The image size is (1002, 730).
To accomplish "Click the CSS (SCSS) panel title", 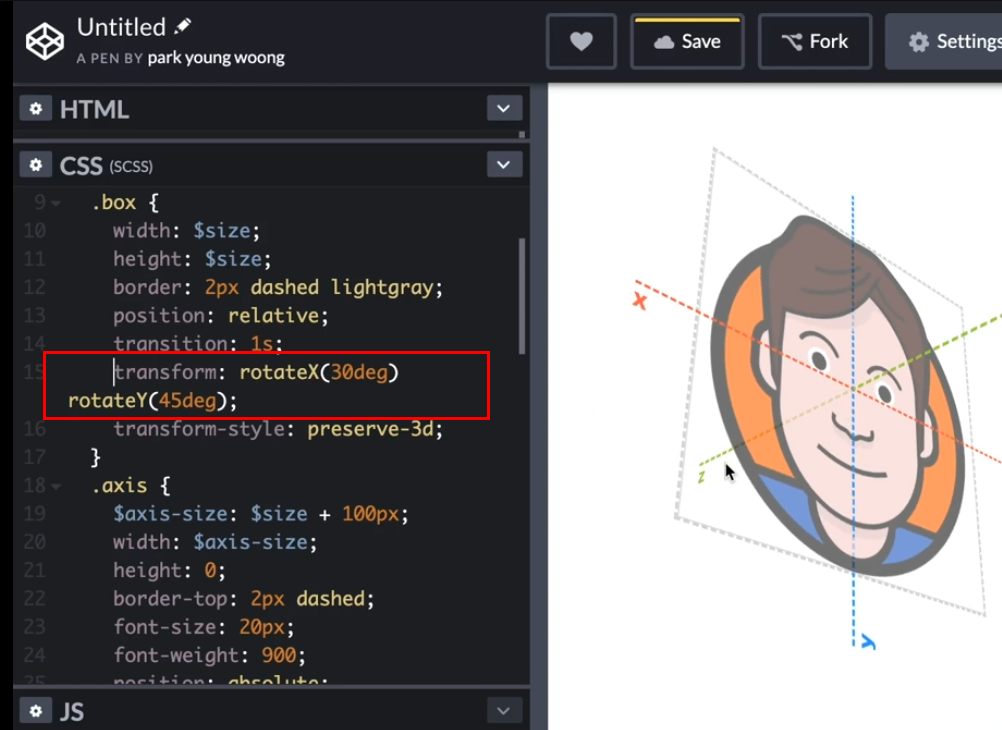I will click(x=106, y=166).
